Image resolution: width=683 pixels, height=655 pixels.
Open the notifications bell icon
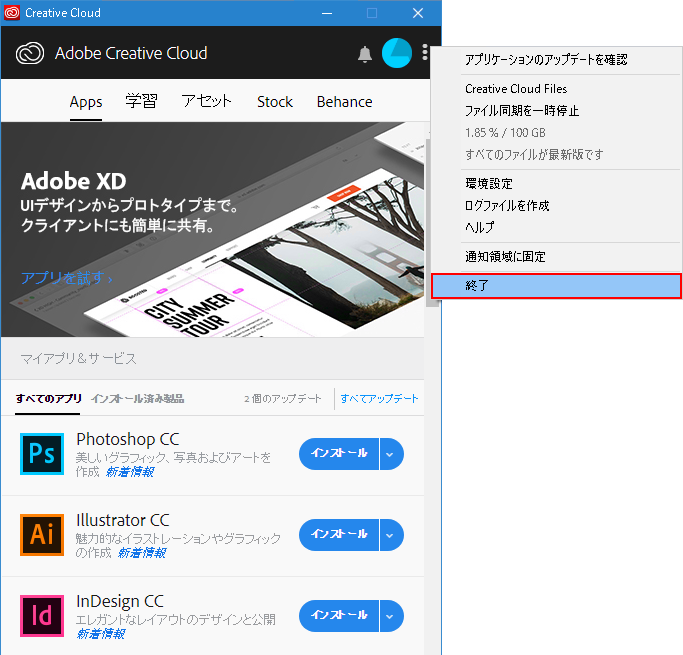point(365,54)
